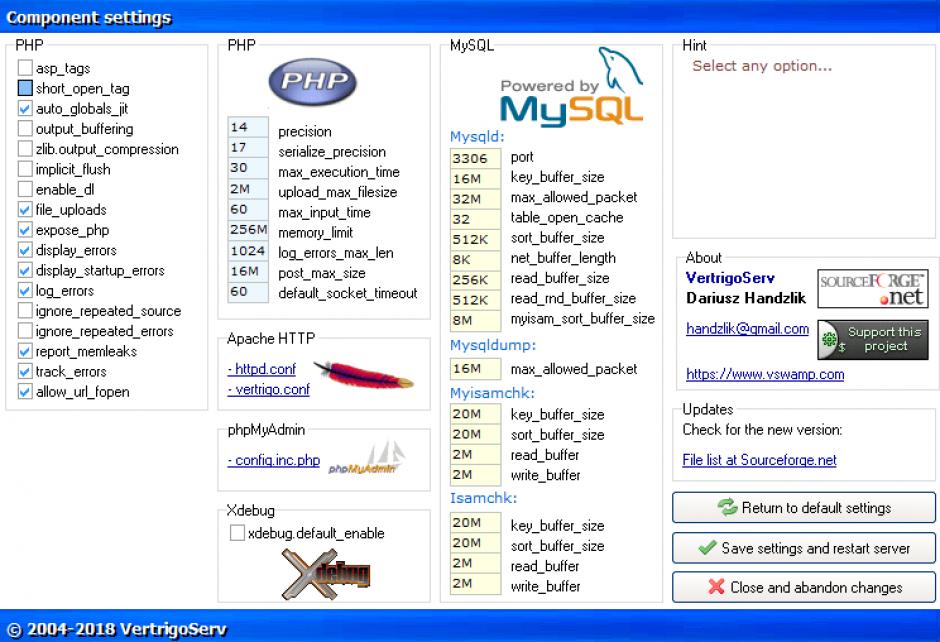
Task: Check the implicit_flush box
Action: [25, 169]
